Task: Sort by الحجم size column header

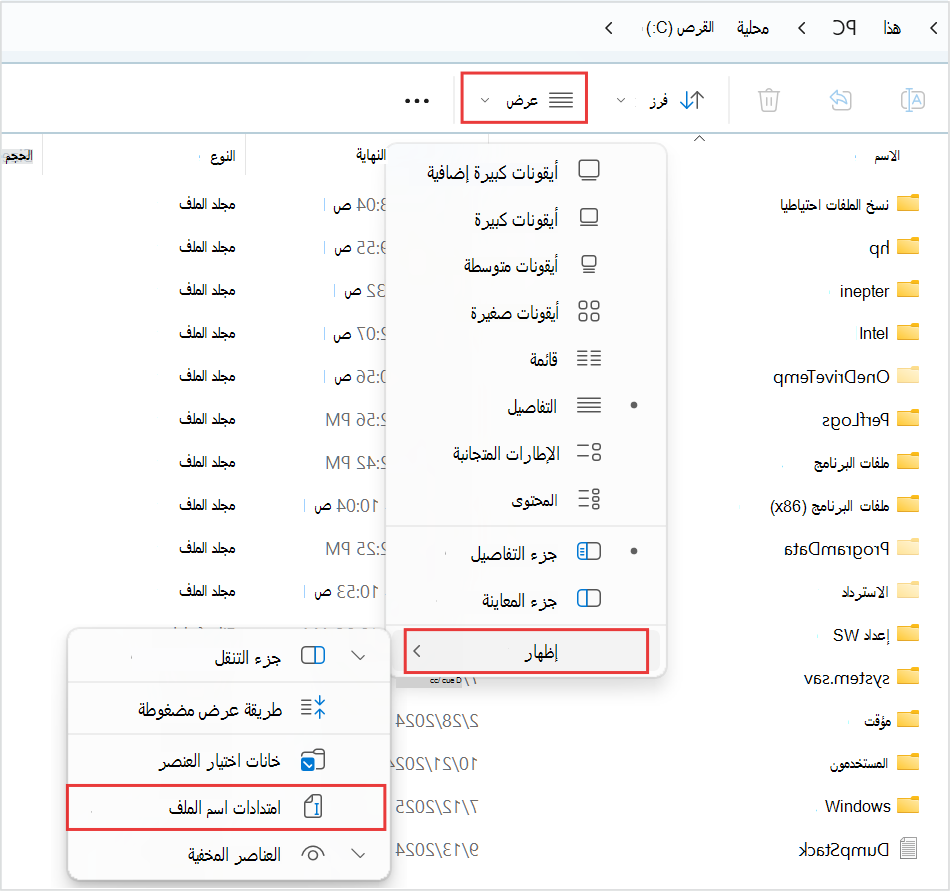Action: [x=18, y=156]
